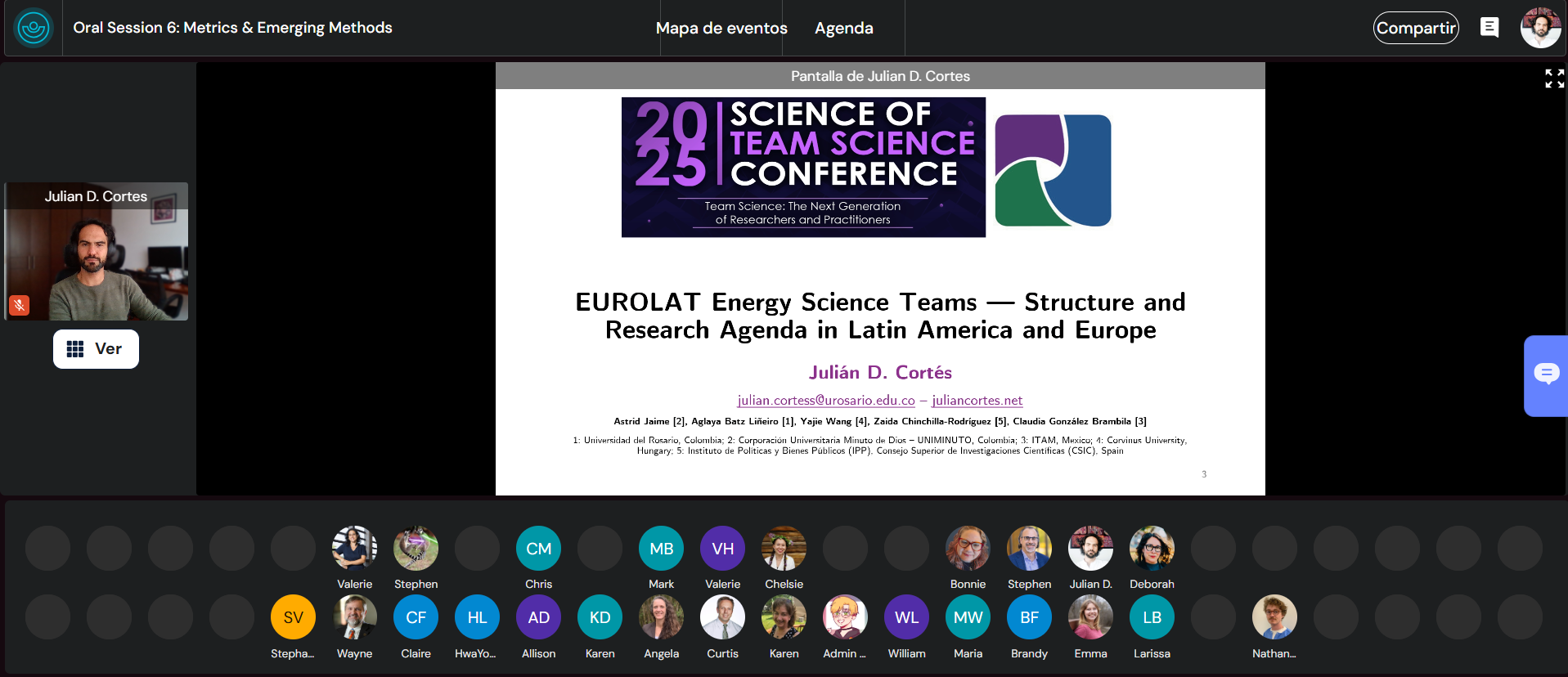Open the Agenda tab

pyautogui.click(x=843, y=29)
